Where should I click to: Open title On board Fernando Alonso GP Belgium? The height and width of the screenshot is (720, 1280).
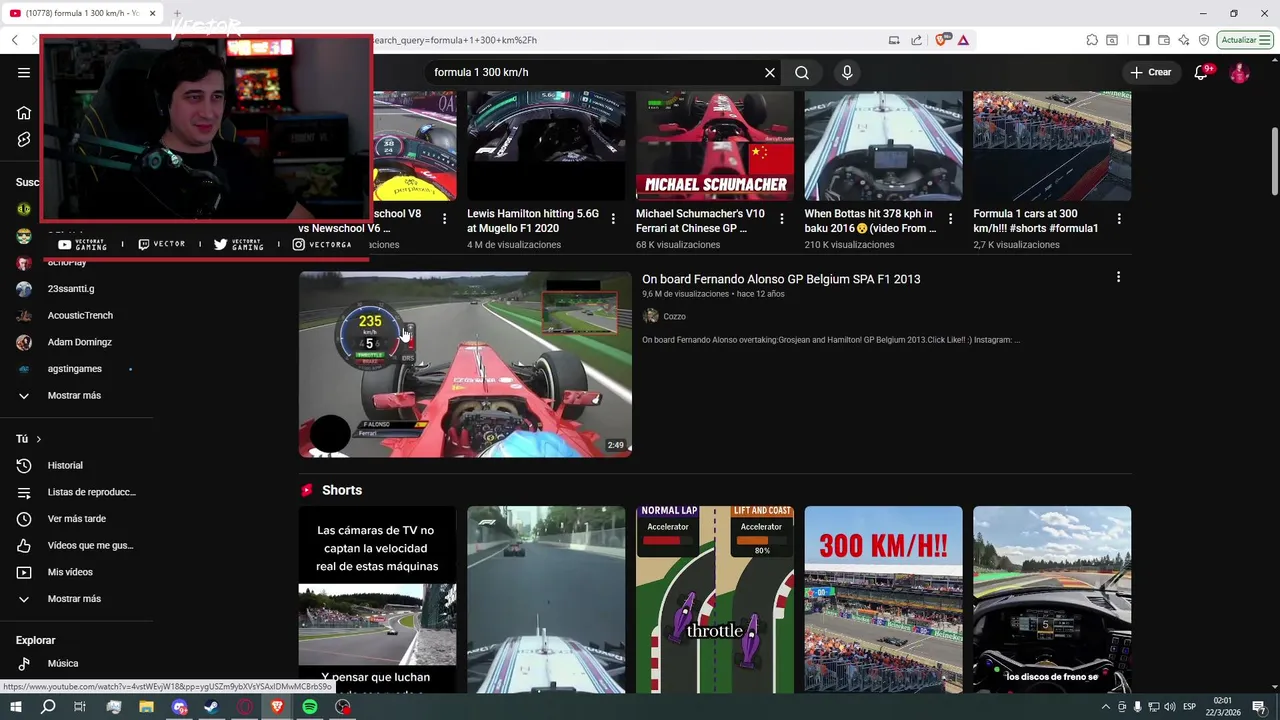coord(781,279)
